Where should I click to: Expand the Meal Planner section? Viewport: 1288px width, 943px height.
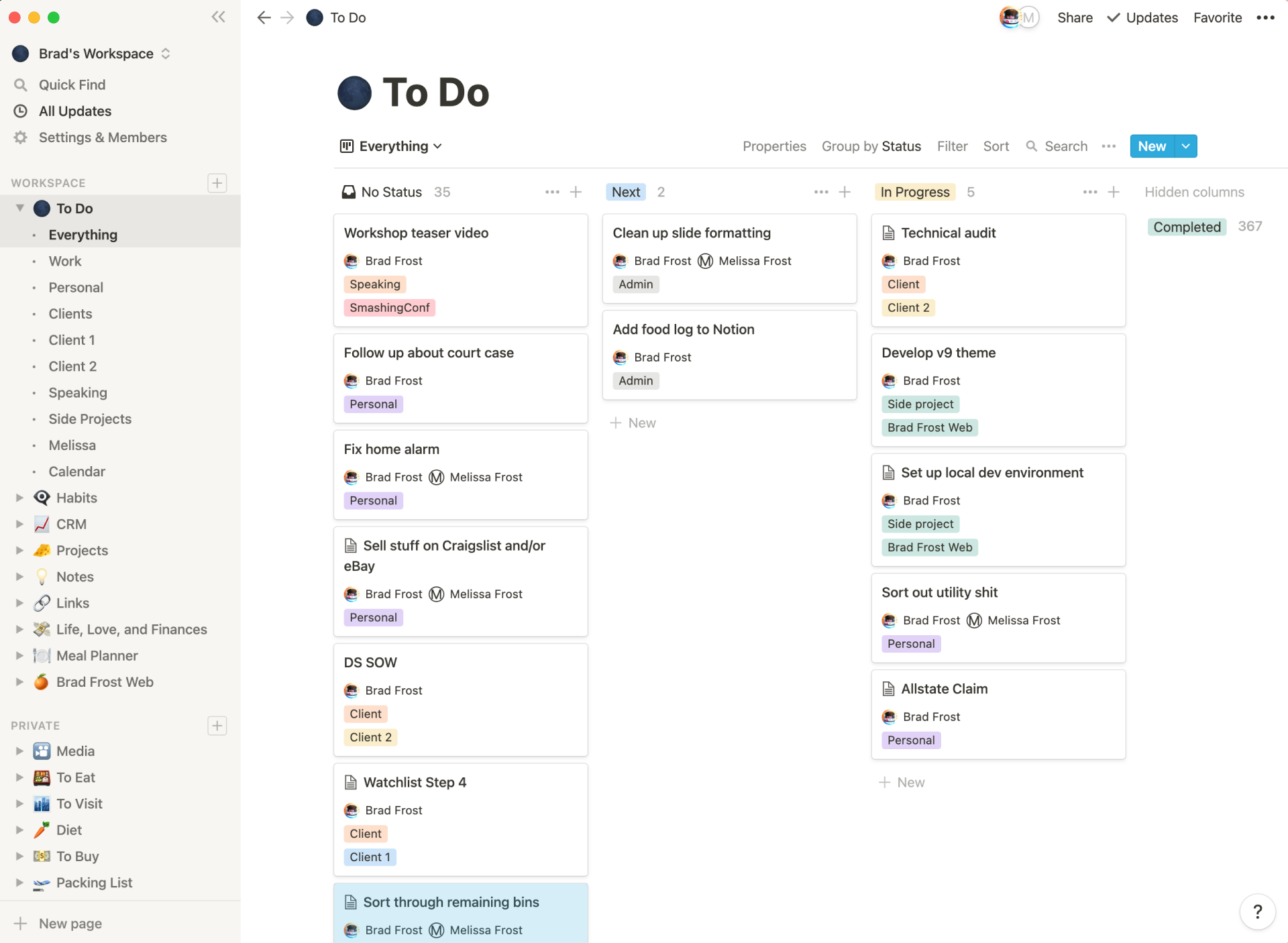[x=18, y=655]
